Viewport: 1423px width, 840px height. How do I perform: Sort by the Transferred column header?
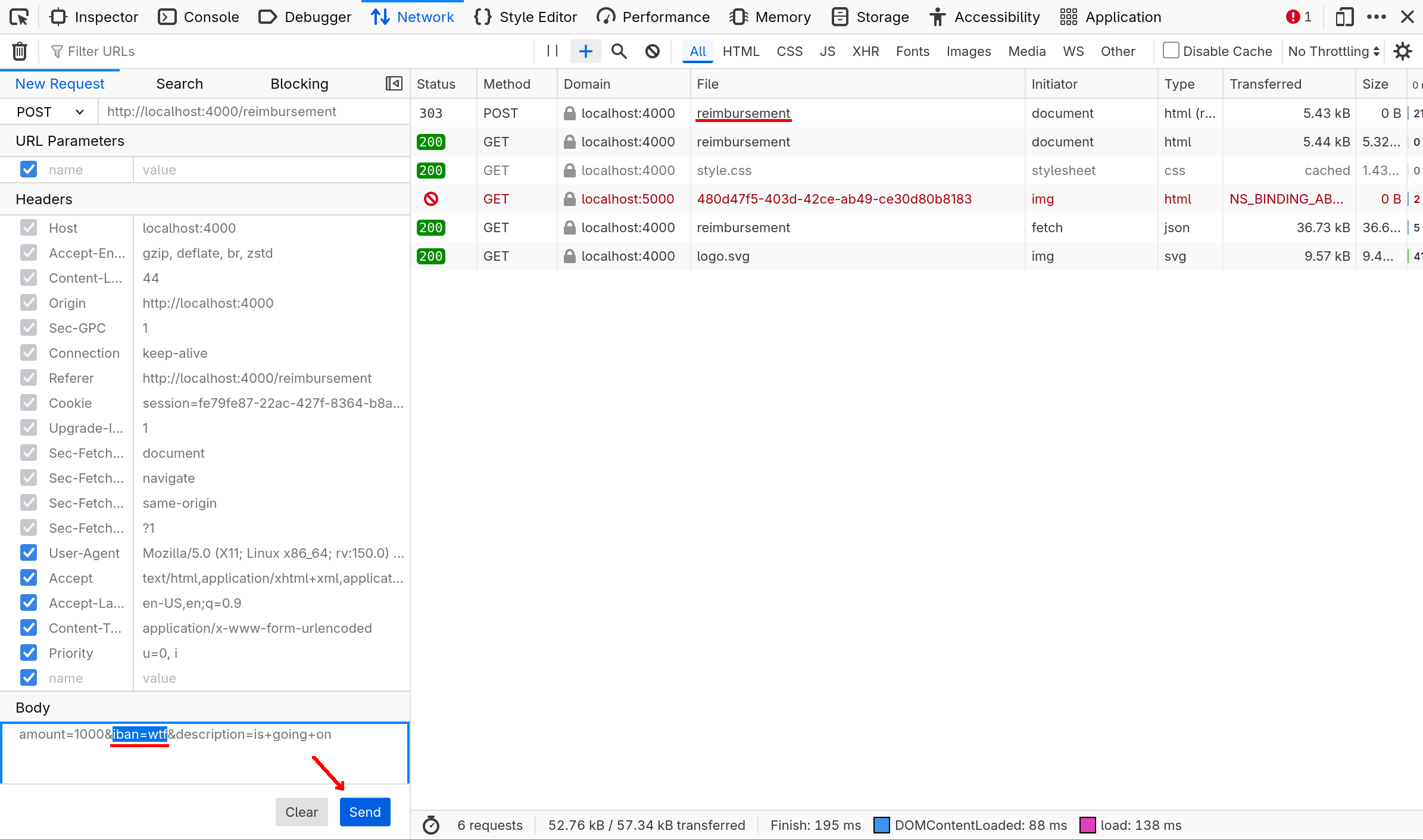tap(1289, 84)
